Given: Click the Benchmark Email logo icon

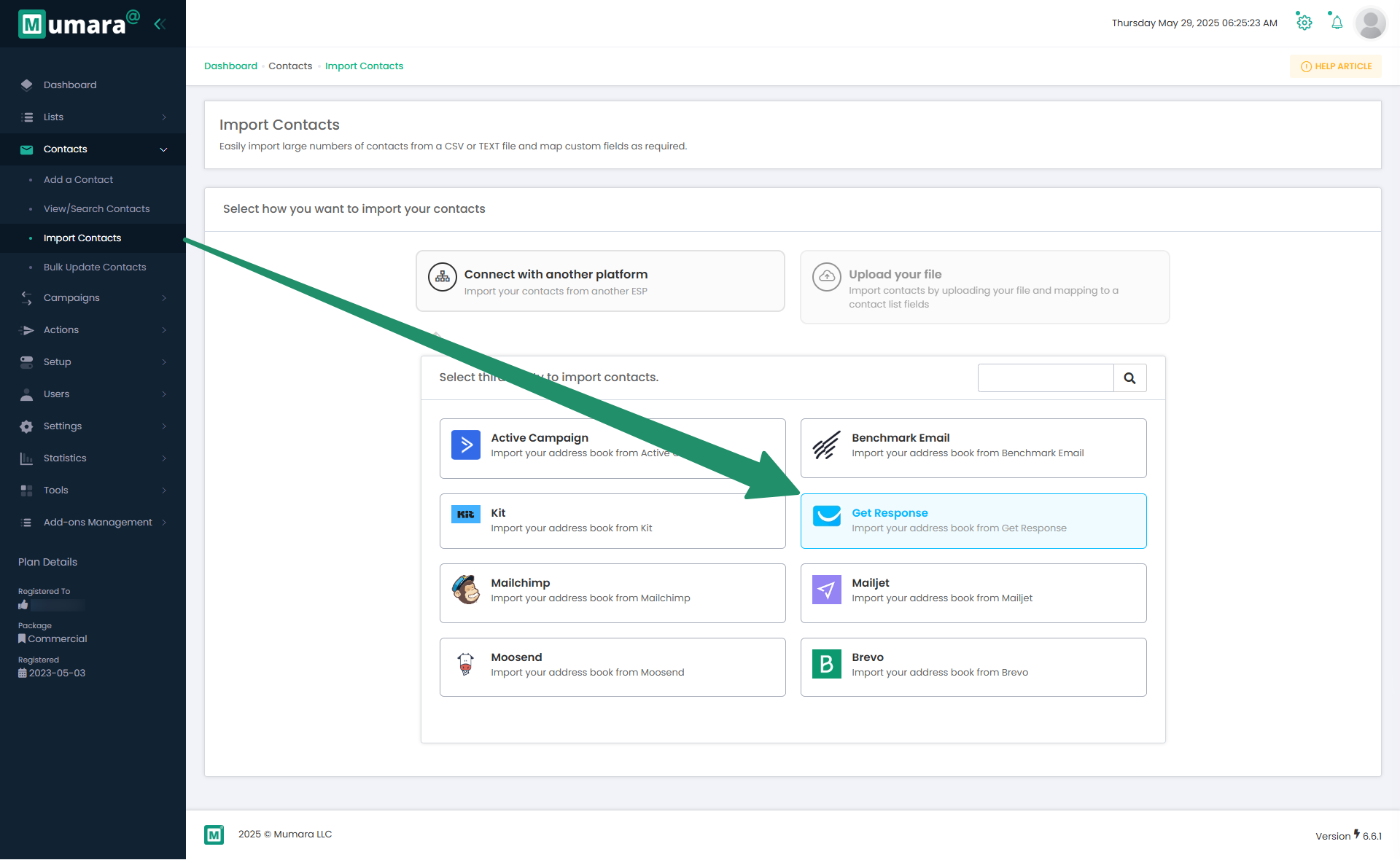Looking at the screenshot, I should [x=826, y=445].
